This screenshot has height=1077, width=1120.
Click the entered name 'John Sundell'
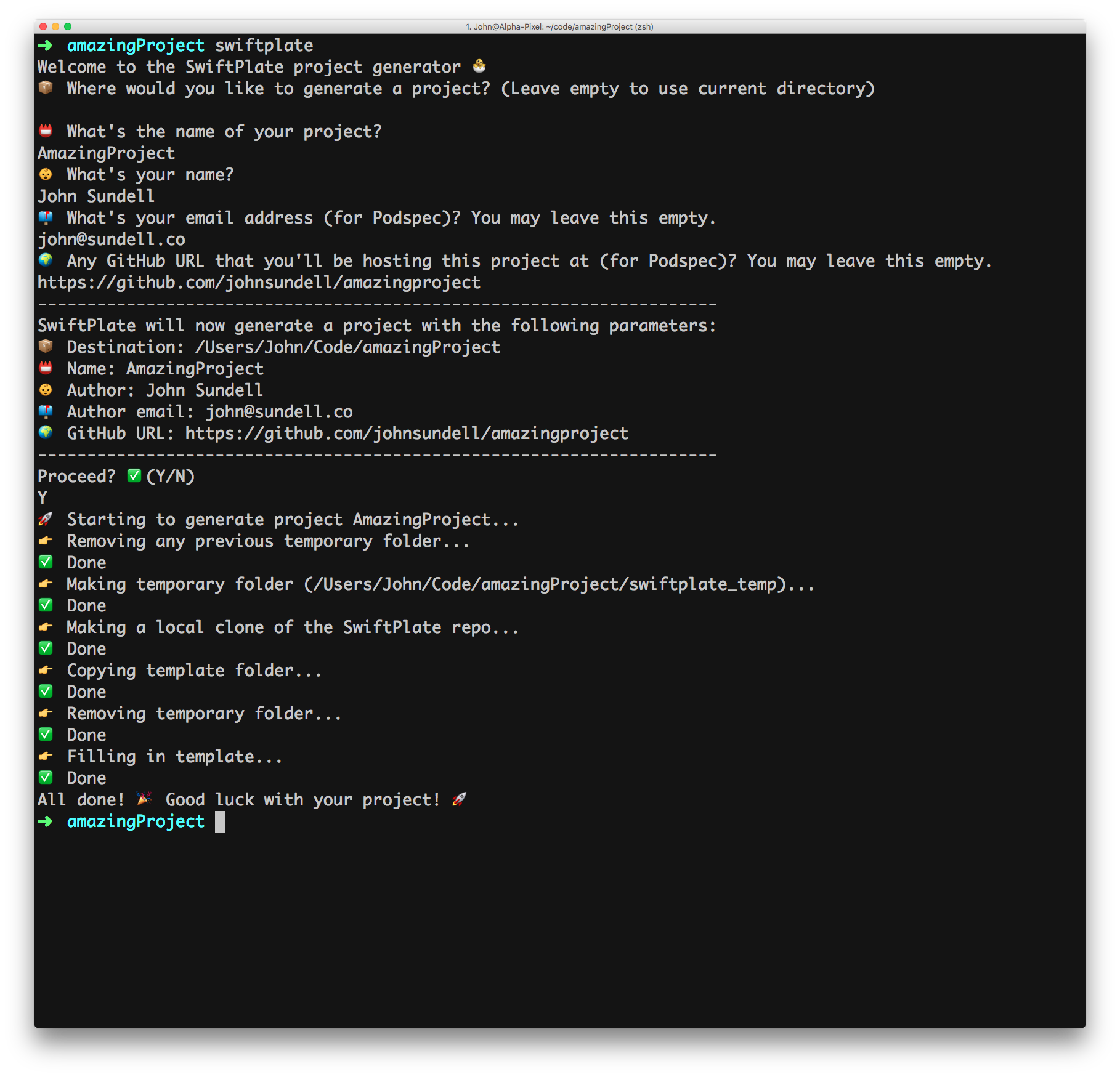96,196
